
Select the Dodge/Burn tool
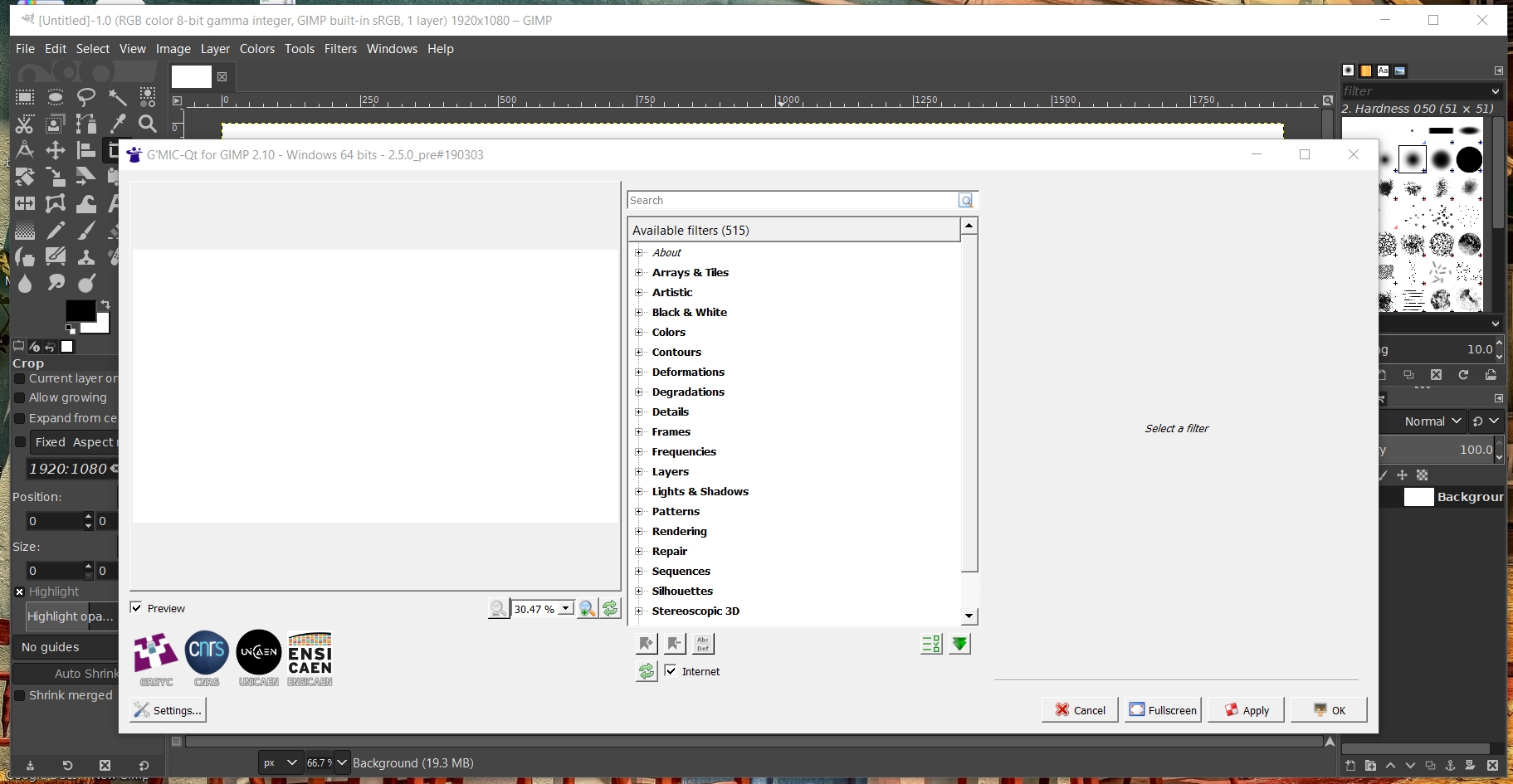point(86,284)
